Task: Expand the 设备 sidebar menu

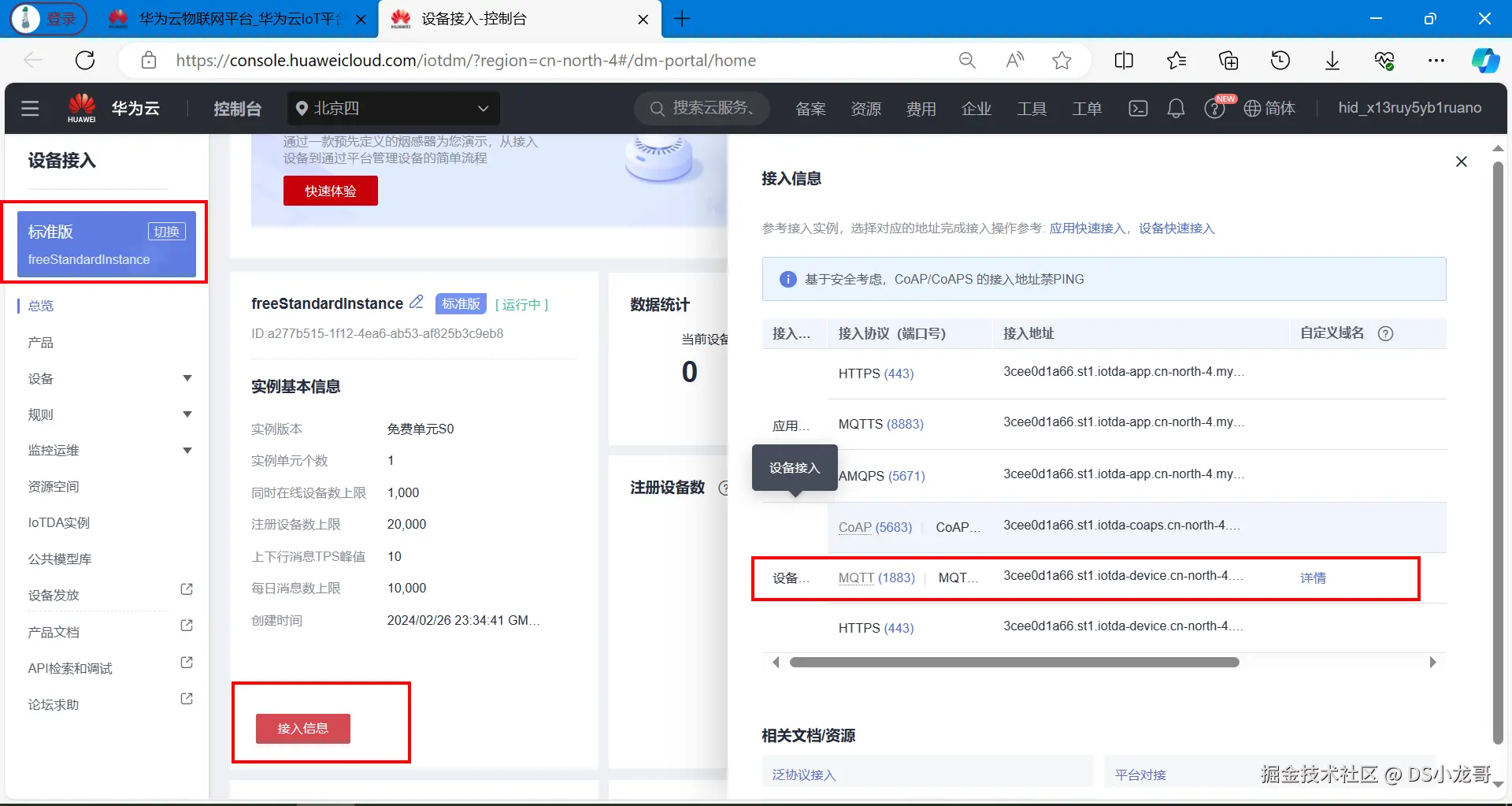Action: [187, 378]
